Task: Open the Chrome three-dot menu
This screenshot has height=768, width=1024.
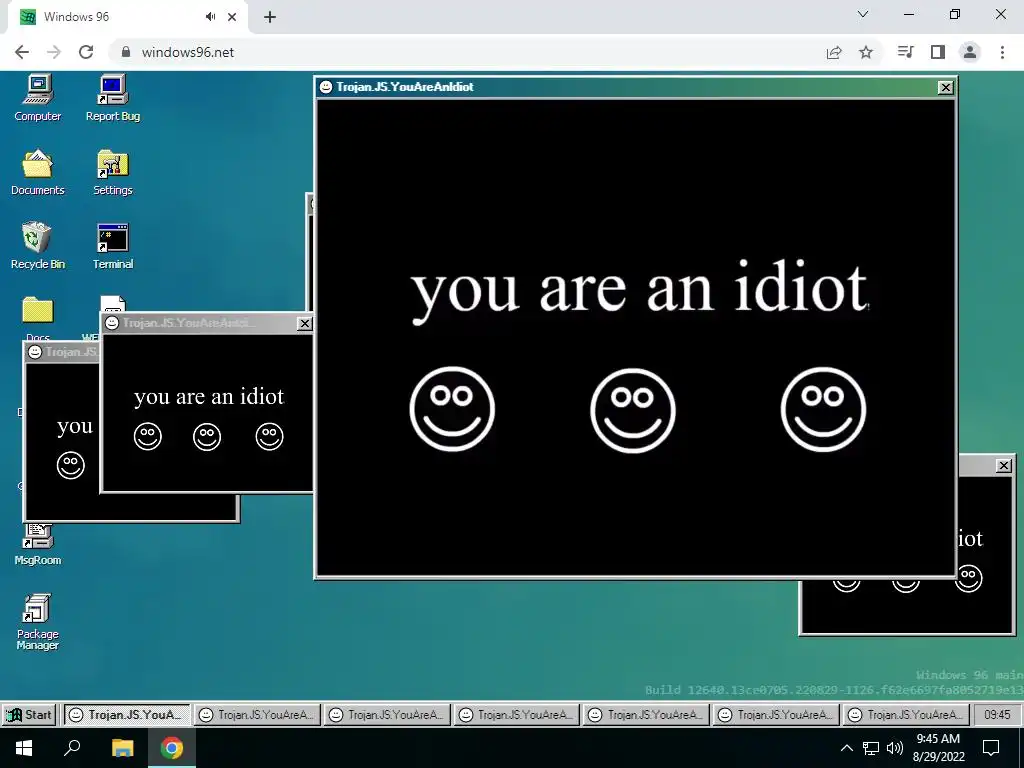Action: pyautogui.click(x=1002, y=52)
